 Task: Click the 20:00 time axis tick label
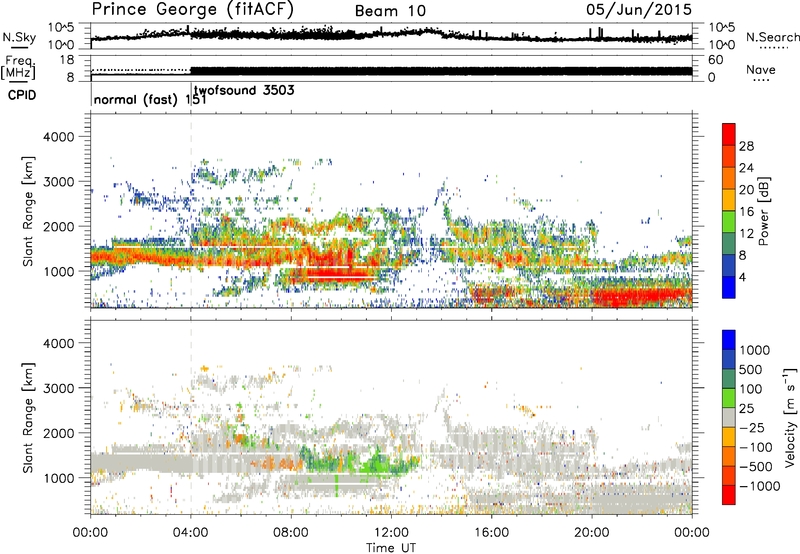(592, 533)
